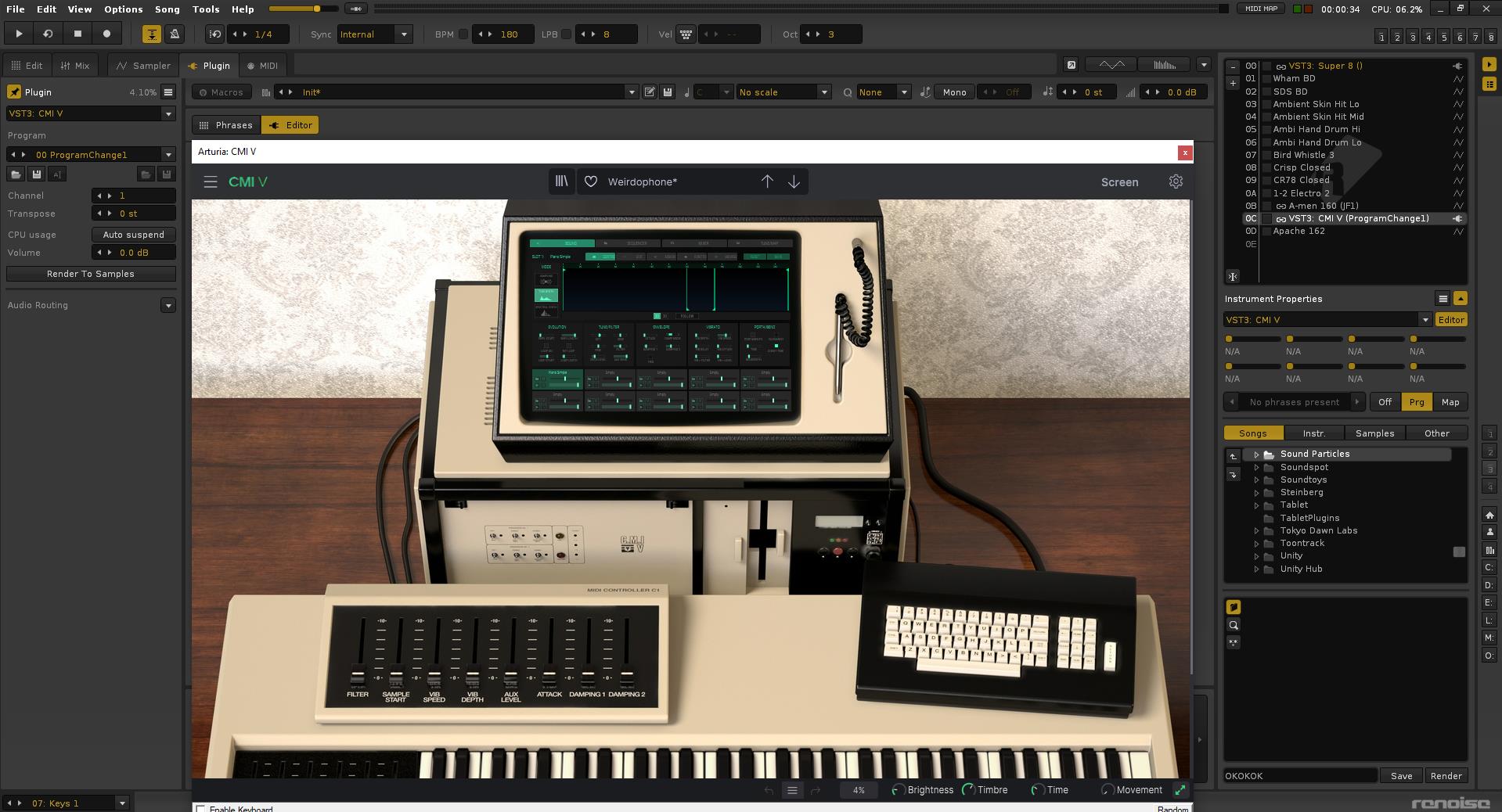Toggle the BPM checkbox
The image size is (1502, 812).
tap(463, 34)
